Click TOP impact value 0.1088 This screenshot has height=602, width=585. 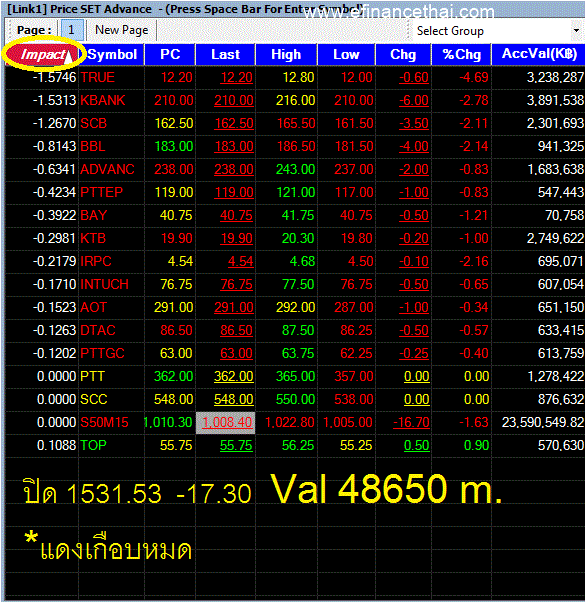56,446
